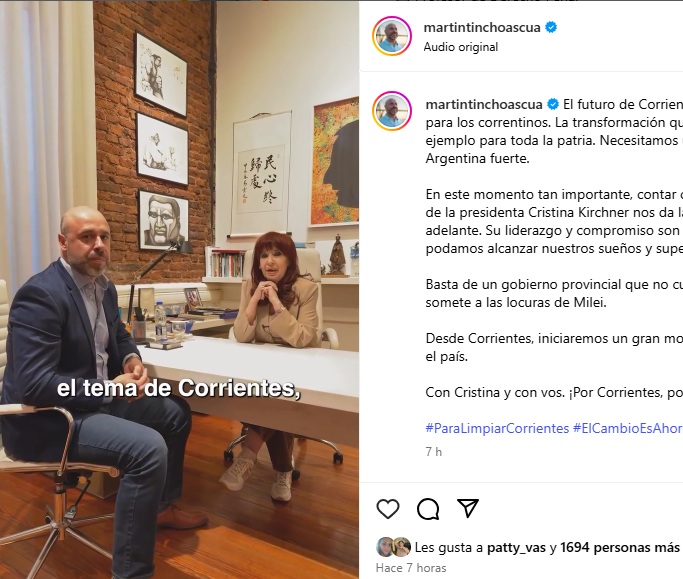Open Audio original link
Viewport: 683px width, 579px height.
pyautogui.click(x=460, y=47)
